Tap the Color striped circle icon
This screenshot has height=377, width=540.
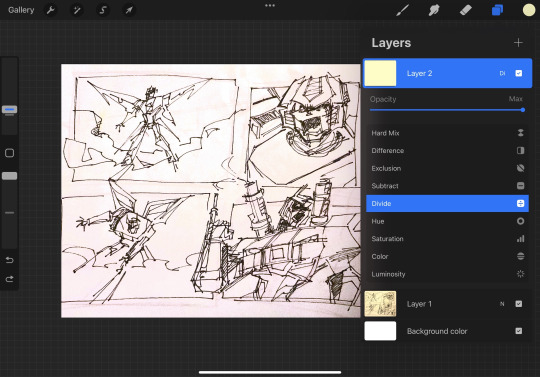(x=520, y=256)
